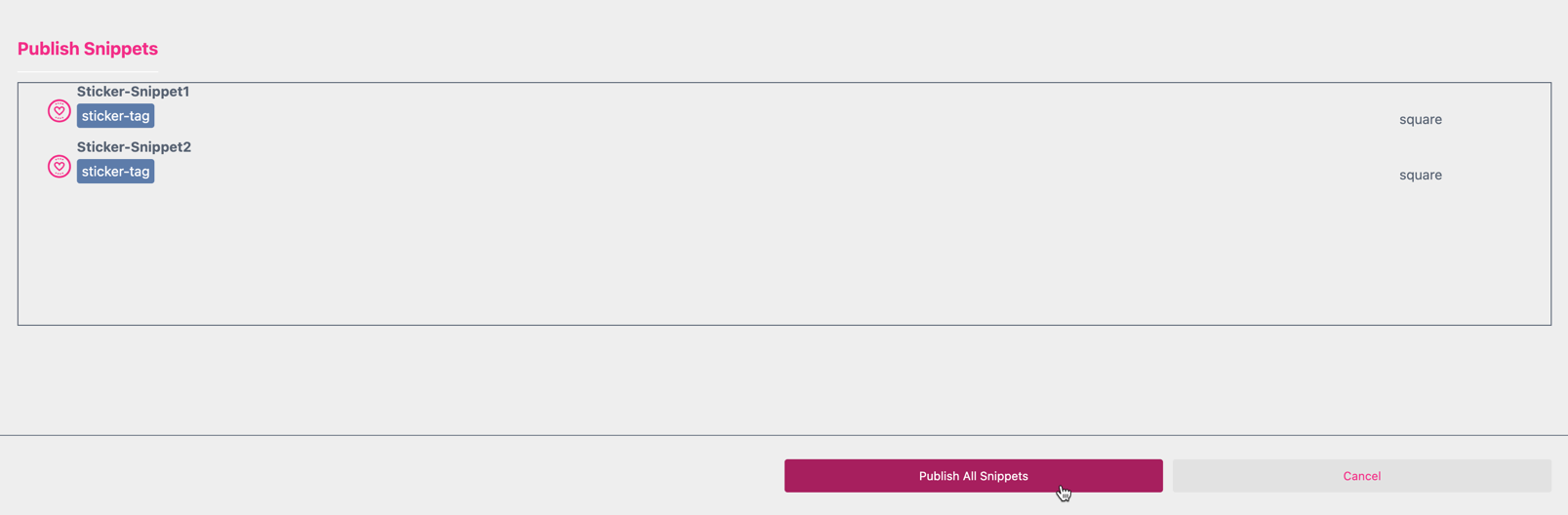Click empty footer area left of Publish All Snippets
Screen dimensions: 1568x515
pos(390,476)
